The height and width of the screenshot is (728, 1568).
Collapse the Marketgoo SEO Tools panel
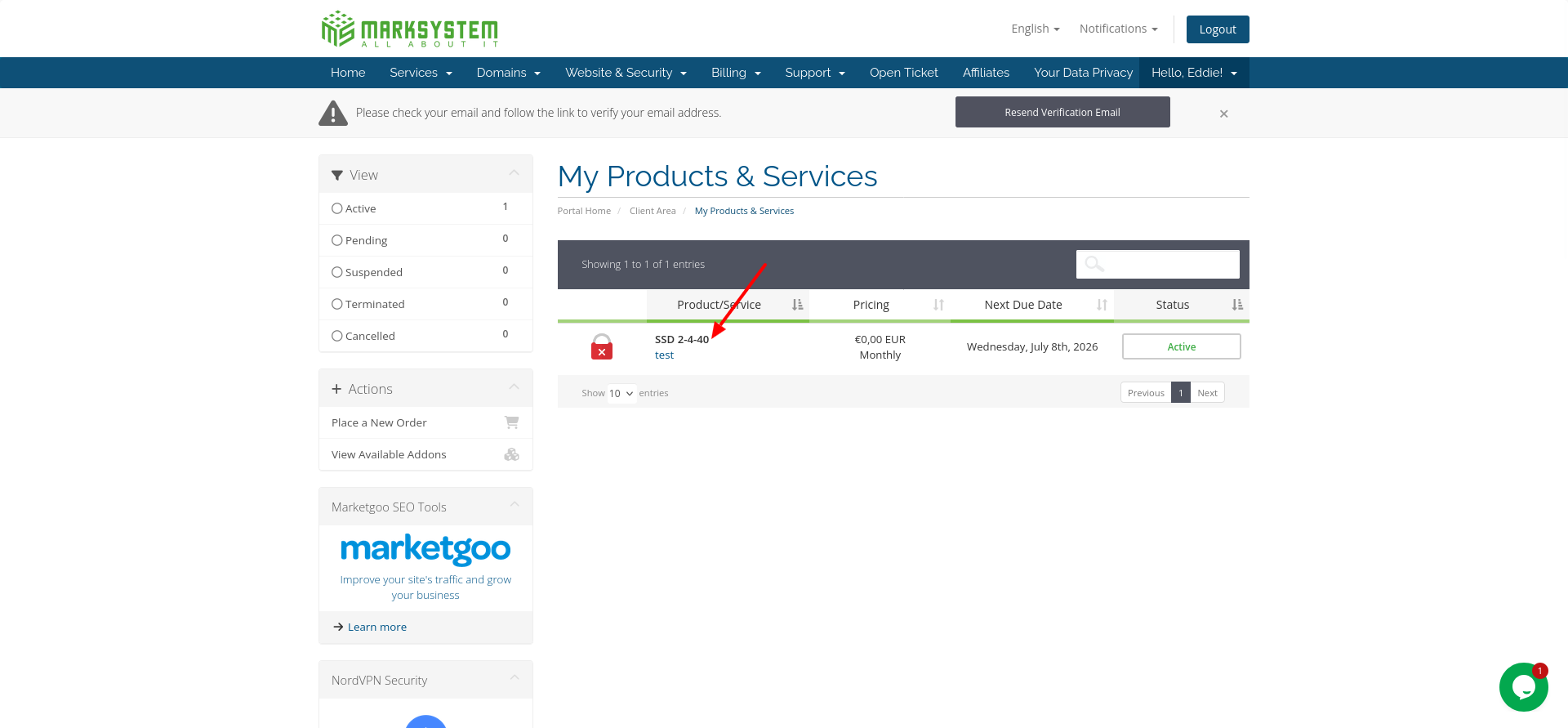(x=514, y=504)
